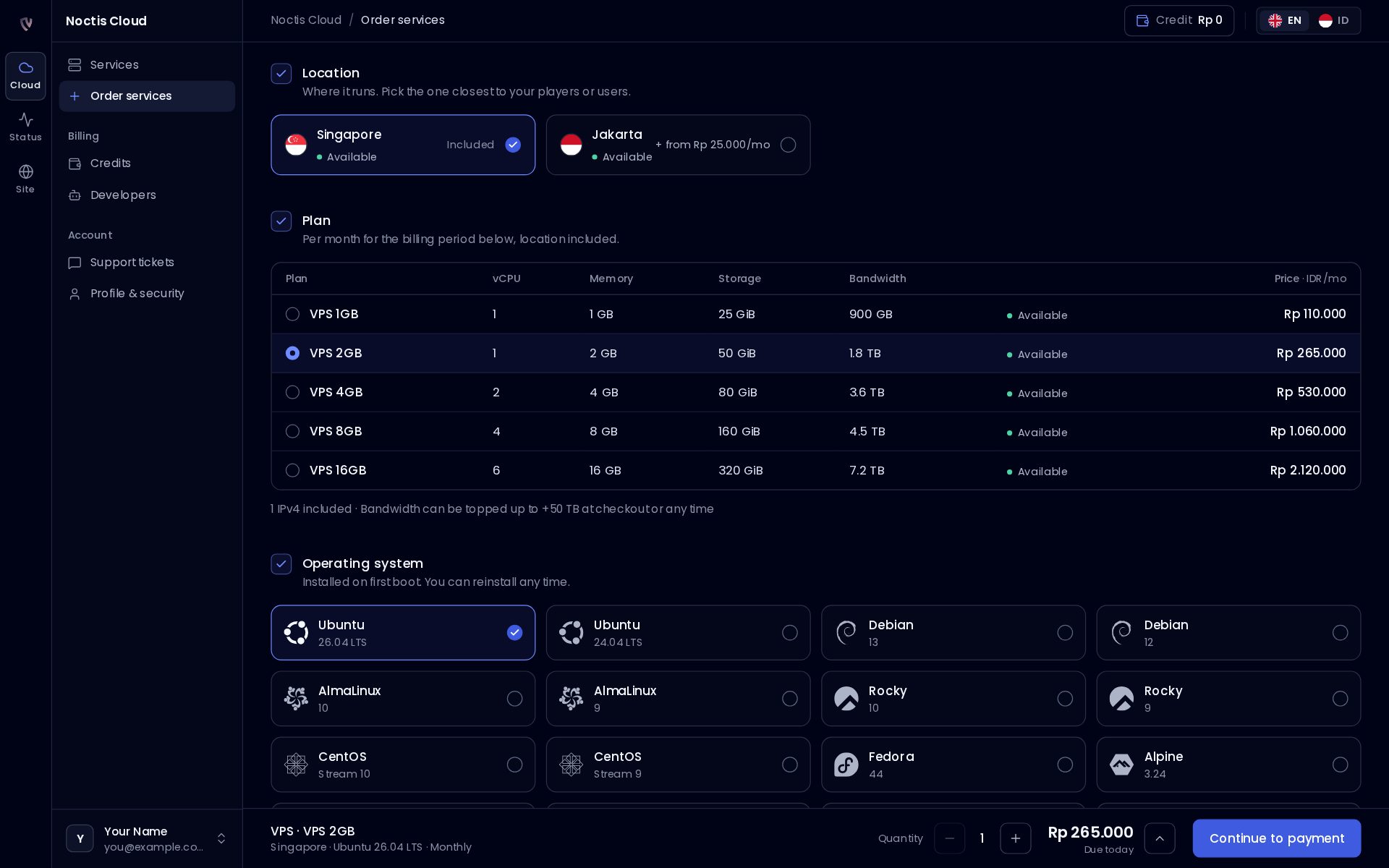Toggle the Location section checkbox
The height and width of the screenshot is (868, 1389).
(x=281, y=74)
